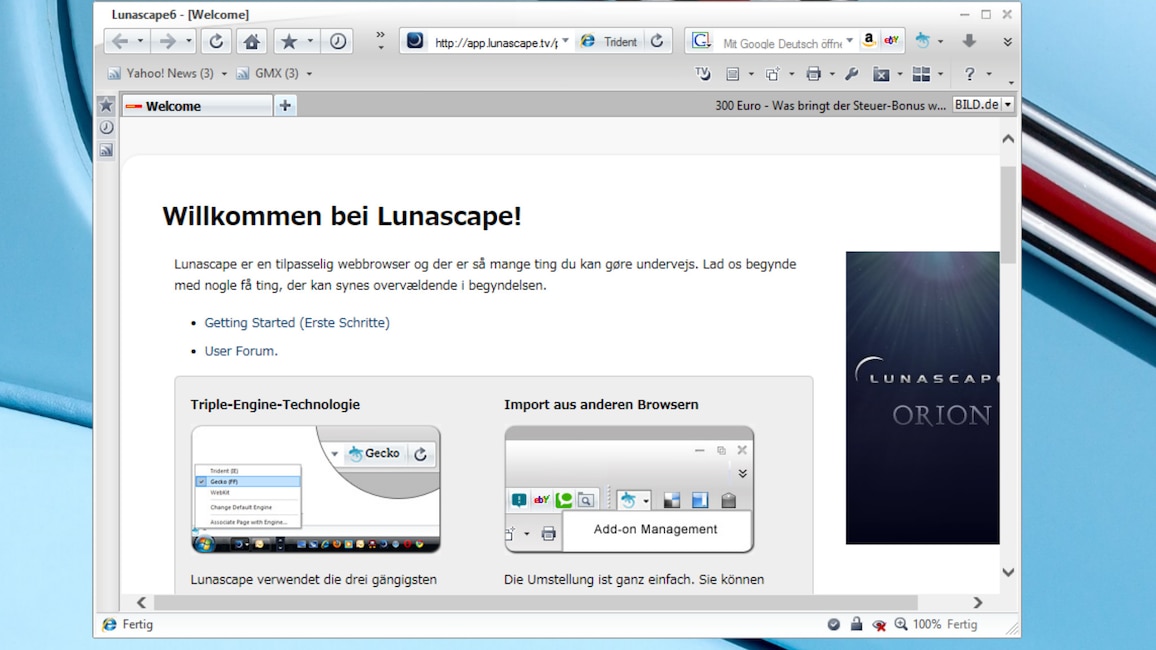Toggle the popup blocker eye icon
The width and height of the screenshot is (1156, 650).
[x=879, y=625]
